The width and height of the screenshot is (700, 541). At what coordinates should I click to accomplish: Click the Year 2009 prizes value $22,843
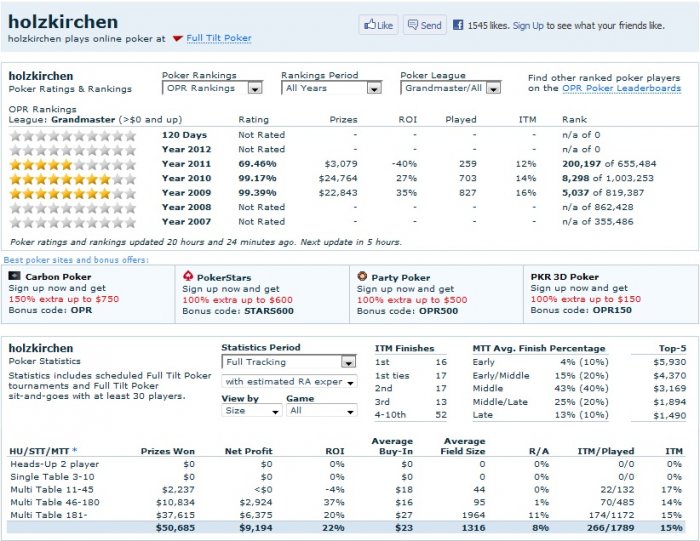[338, 193]
